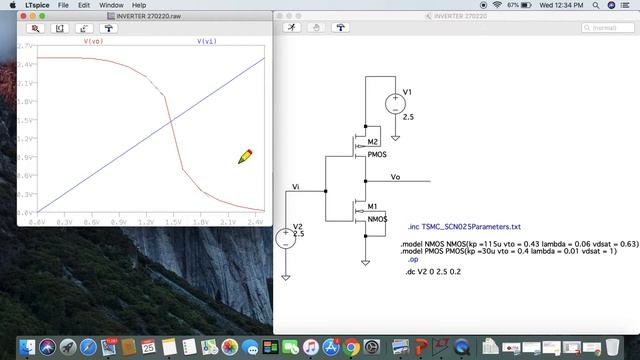This screenshot has height=360, width=640.
Task: Open Mail from the Dock
Action: tap(109, 347)
